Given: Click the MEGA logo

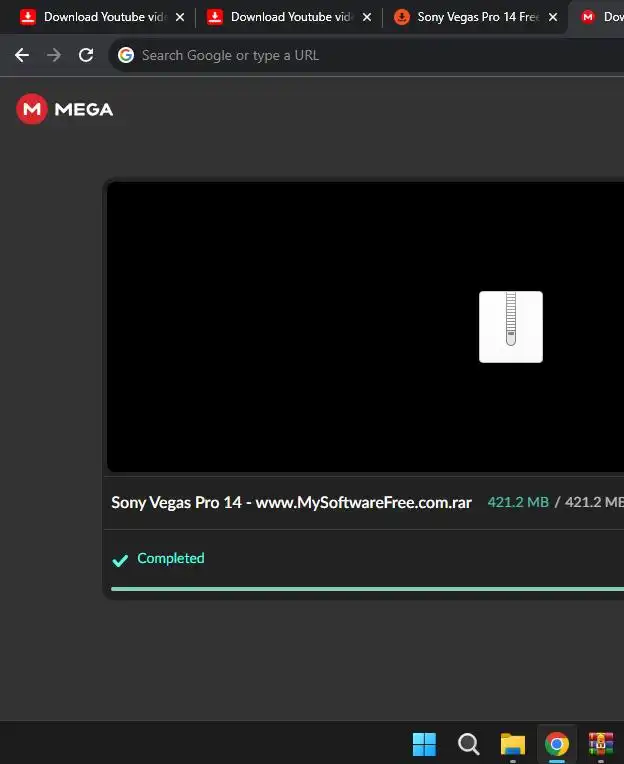Looking at the screenshot, I should [64, 109].
